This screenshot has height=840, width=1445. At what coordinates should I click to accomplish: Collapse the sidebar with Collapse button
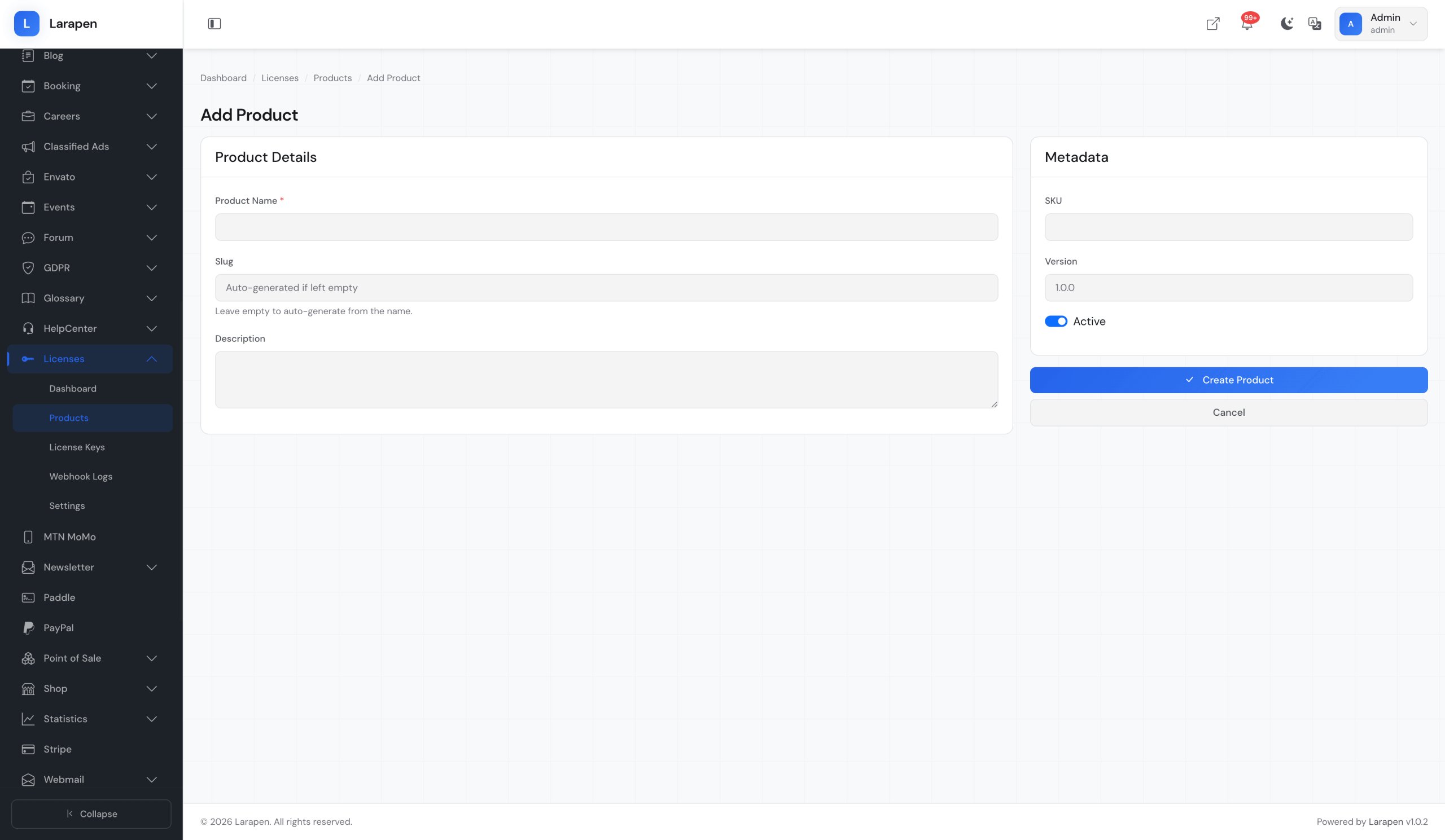pos(91,813)
